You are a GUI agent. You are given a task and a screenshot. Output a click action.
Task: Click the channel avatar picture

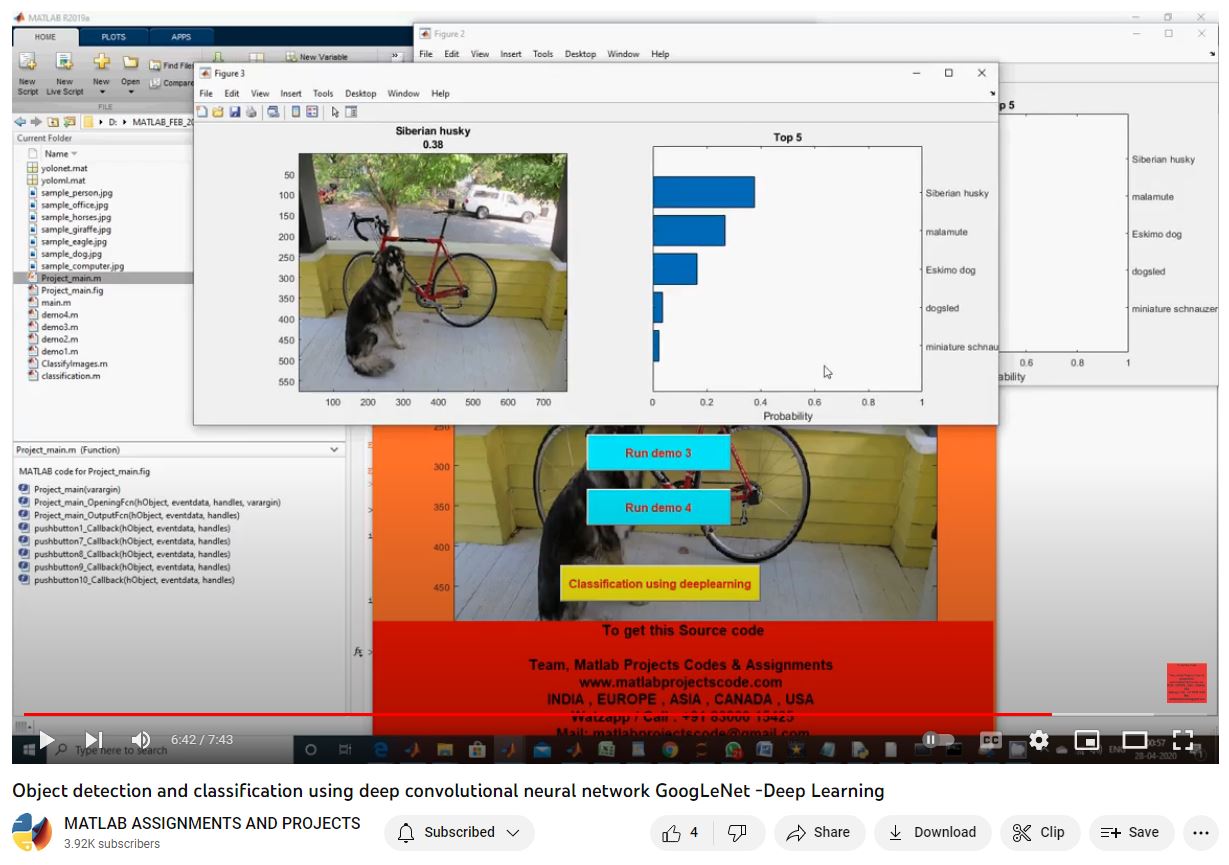pos(32,832)
